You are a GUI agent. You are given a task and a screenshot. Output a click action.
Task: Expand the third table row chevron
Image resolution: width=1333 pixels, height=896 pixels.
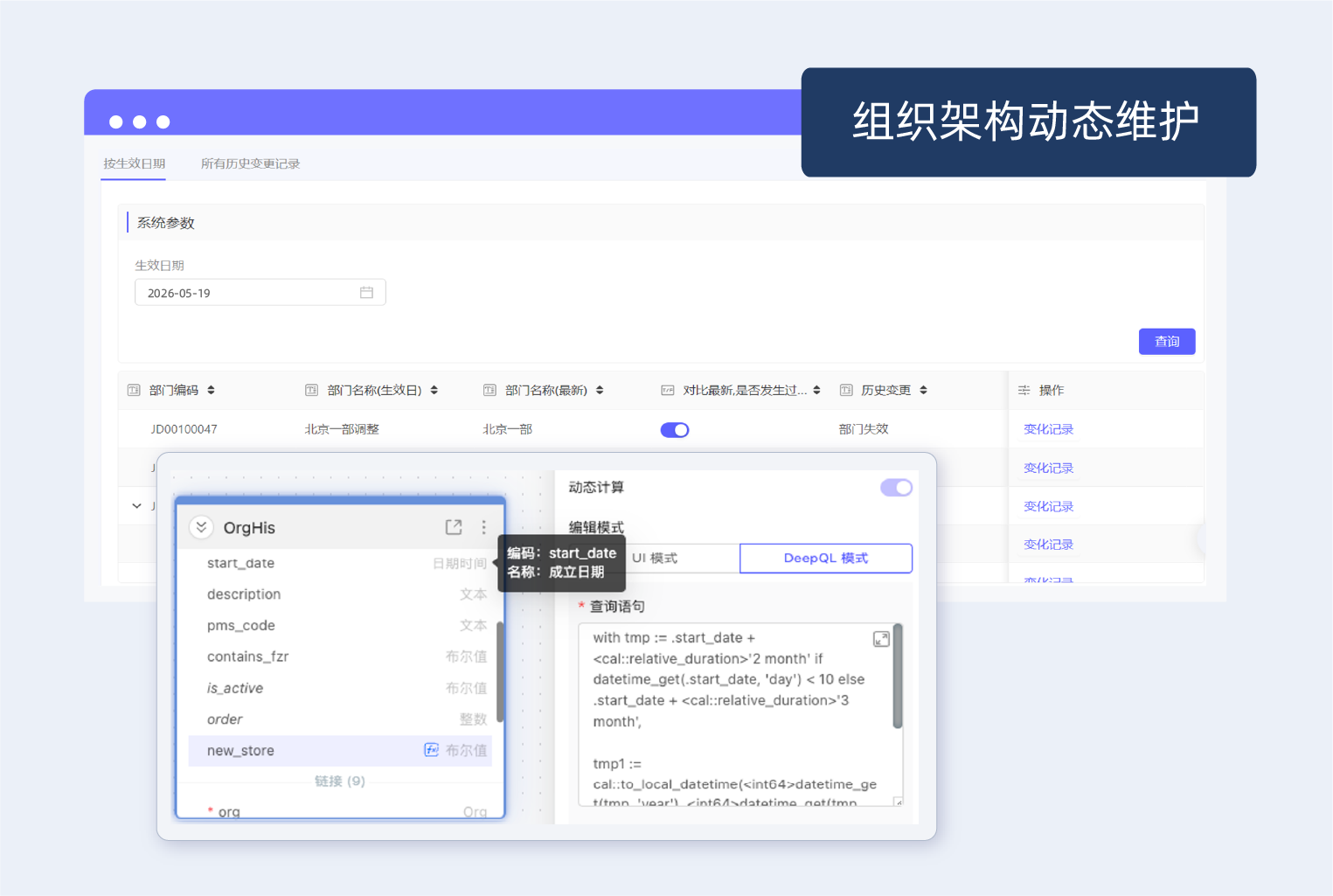[x=136, y=506]
